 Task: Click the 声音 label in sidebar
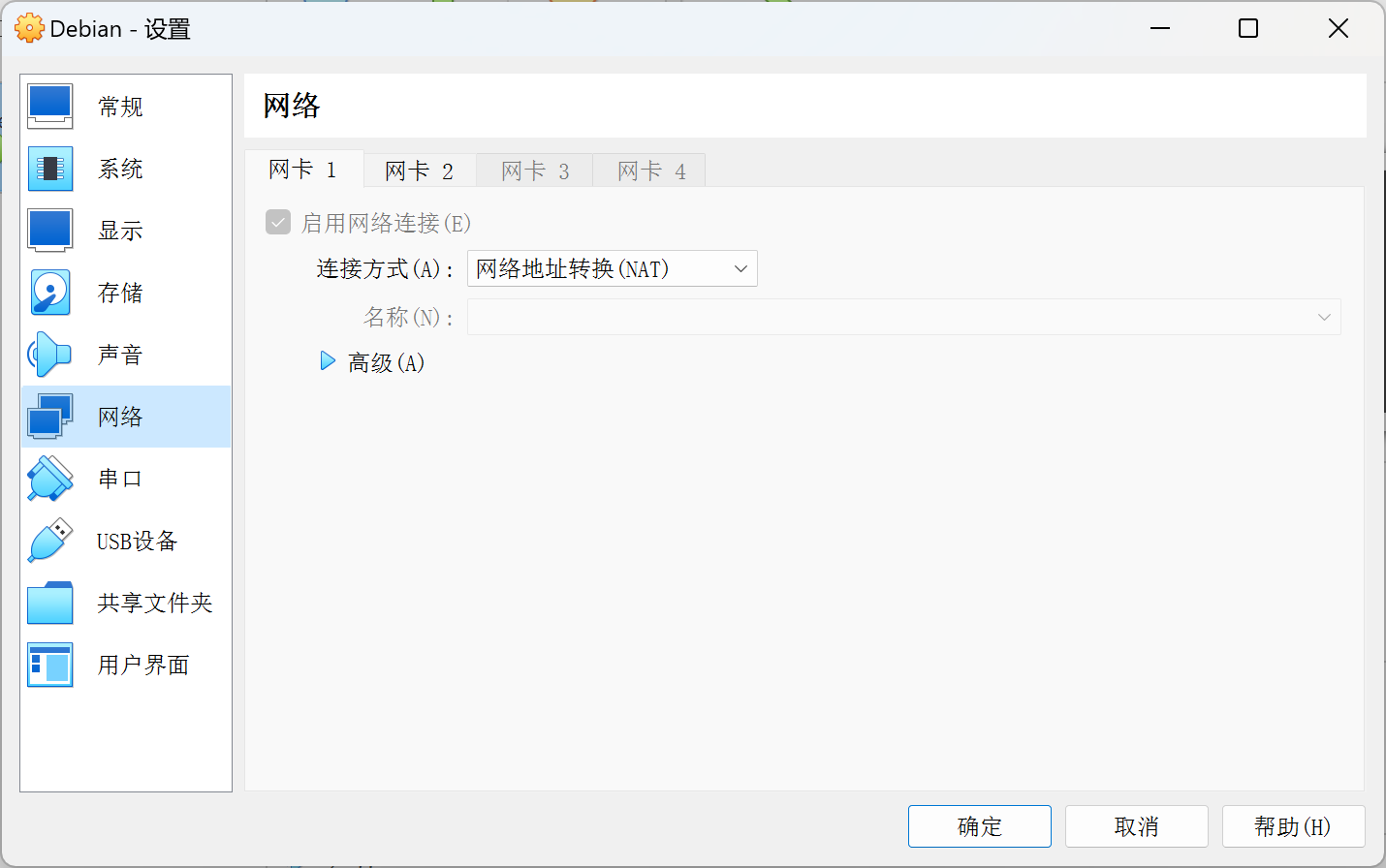[120, 355]
